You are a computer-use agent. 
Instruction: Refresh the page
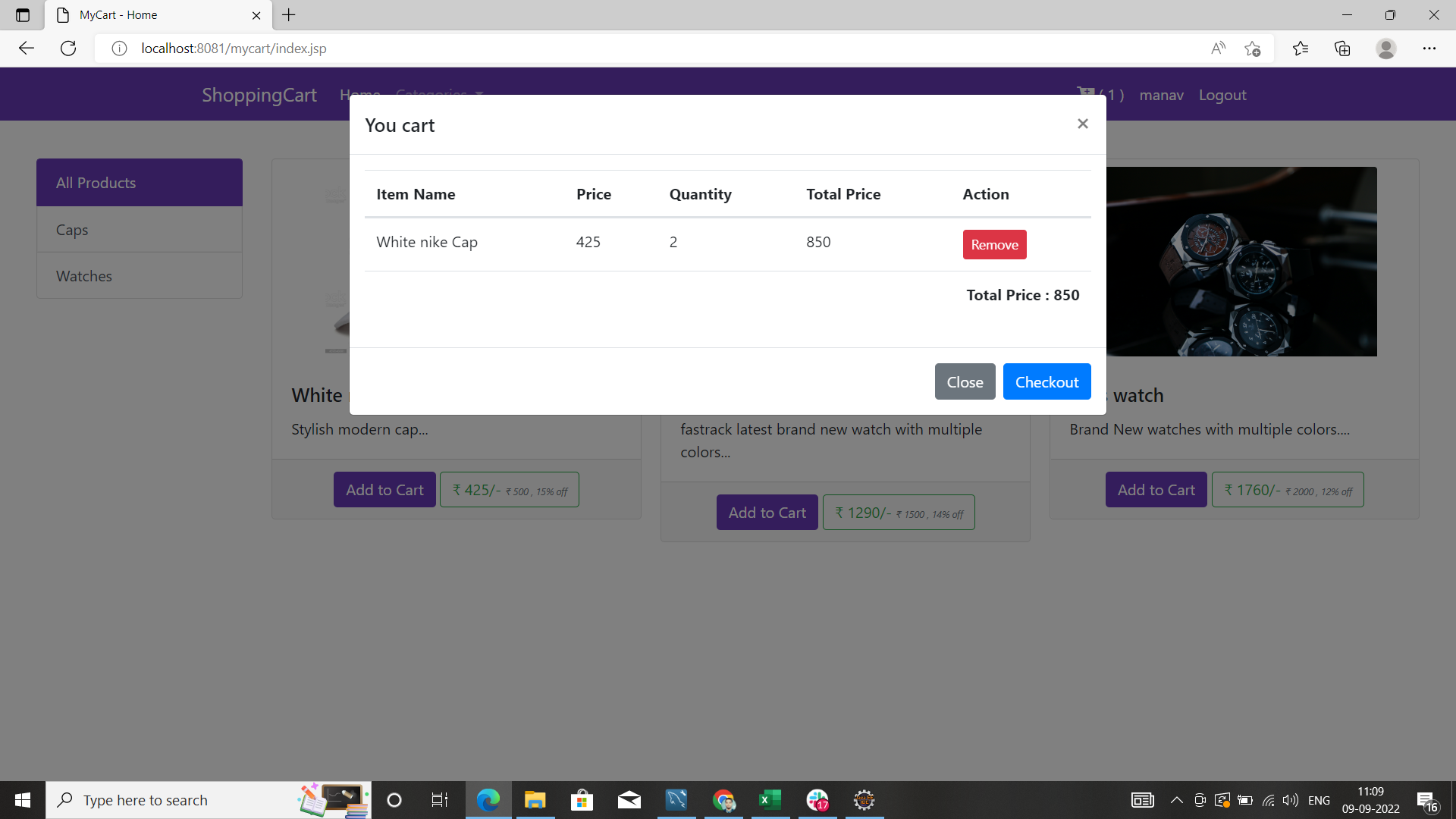click(68, 48)
